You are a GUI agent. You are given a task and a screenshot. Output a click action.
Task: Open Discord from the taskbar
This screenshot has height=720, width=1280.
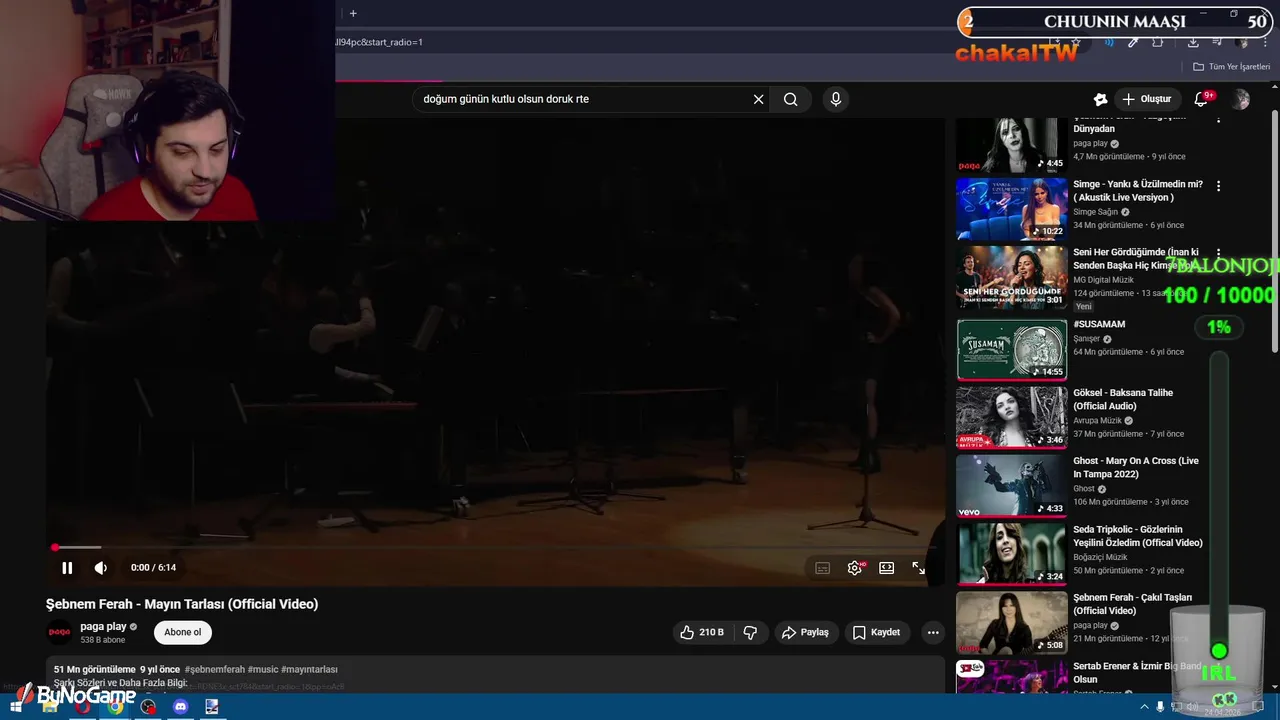pos(180,706)
